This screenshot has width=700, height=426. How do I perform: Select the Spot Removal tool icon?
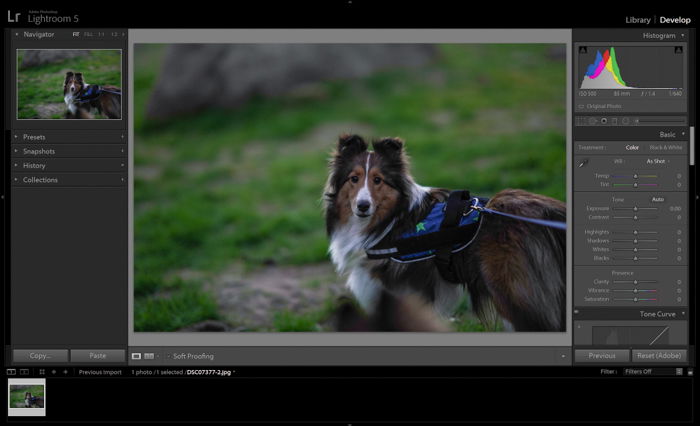point(593,121)
